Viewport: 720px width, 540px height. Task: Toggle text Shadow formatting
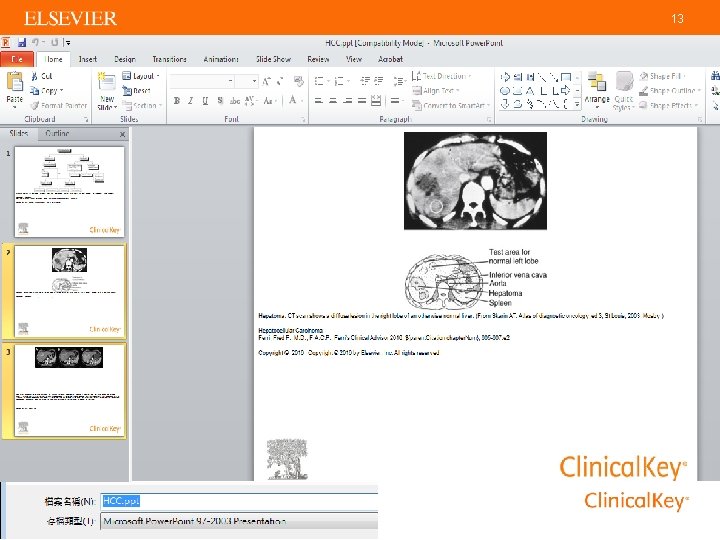(x=220, y=101)
